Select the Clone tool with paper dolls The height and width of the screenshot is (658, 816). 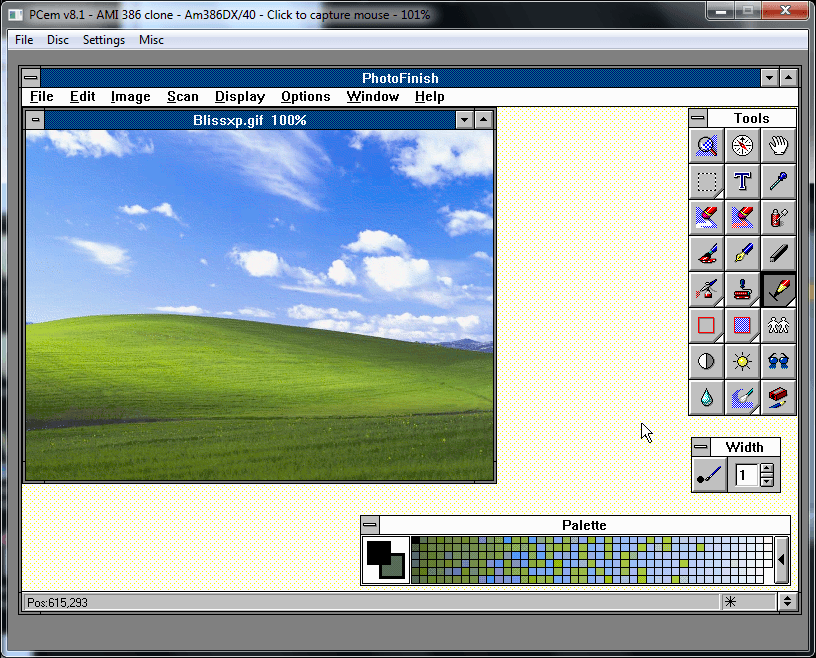tap(778, 325)
